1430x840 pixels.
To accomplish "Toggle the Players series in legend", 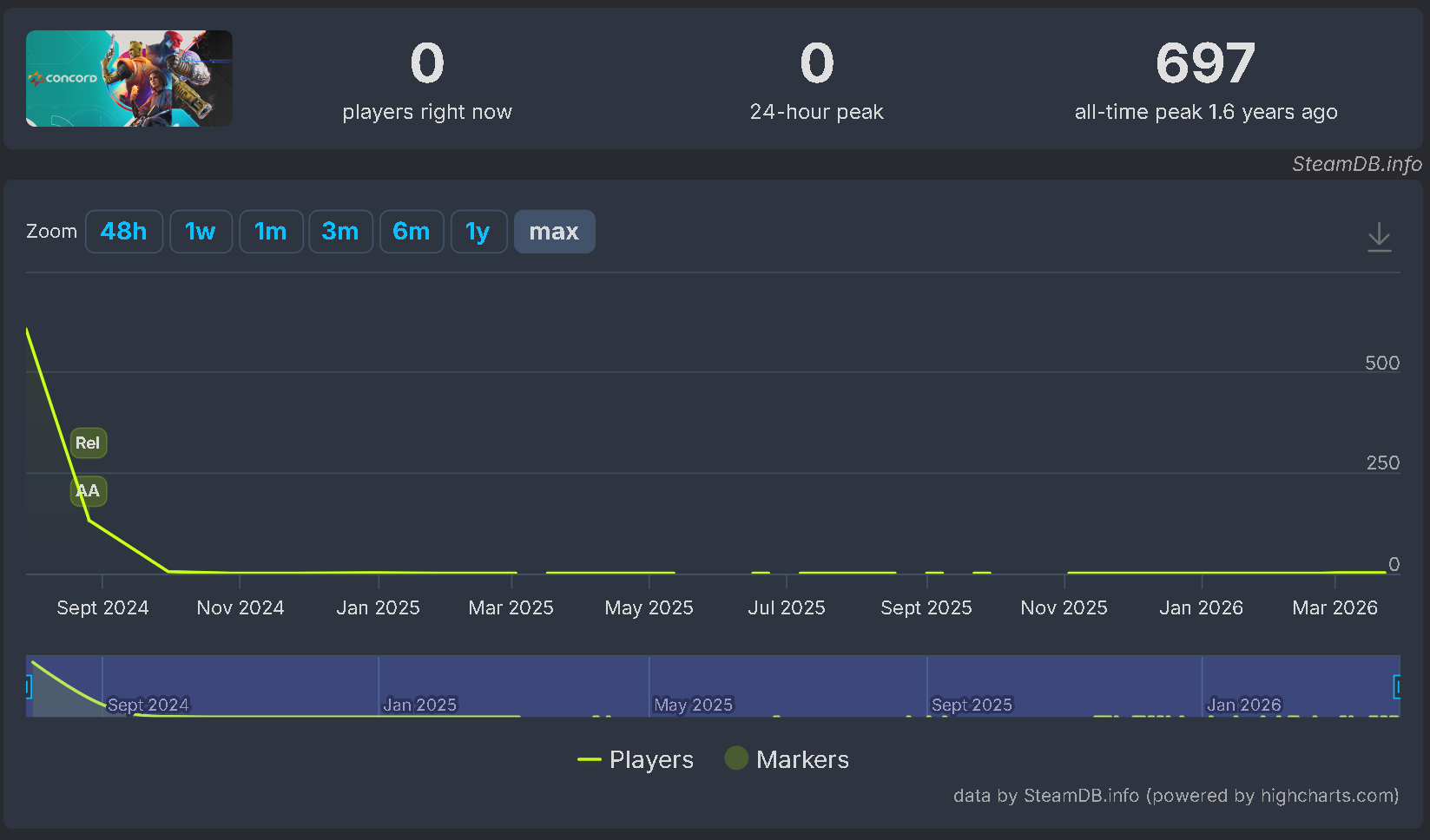I will coord(636,759).
